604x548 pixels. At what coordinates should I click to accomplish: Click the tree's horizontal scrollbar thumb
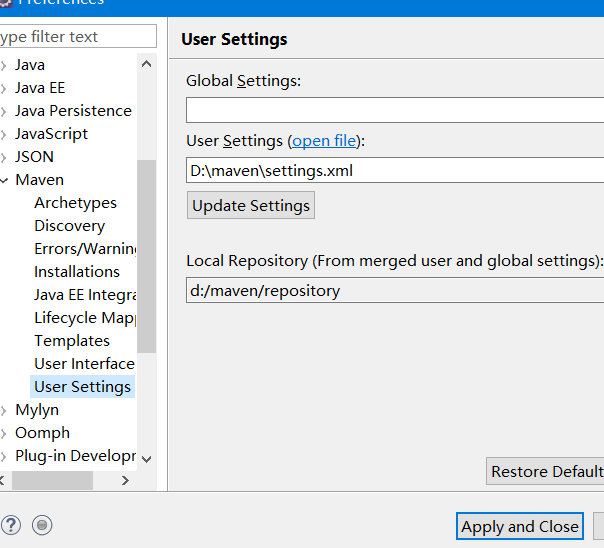(x=50, y=481)
